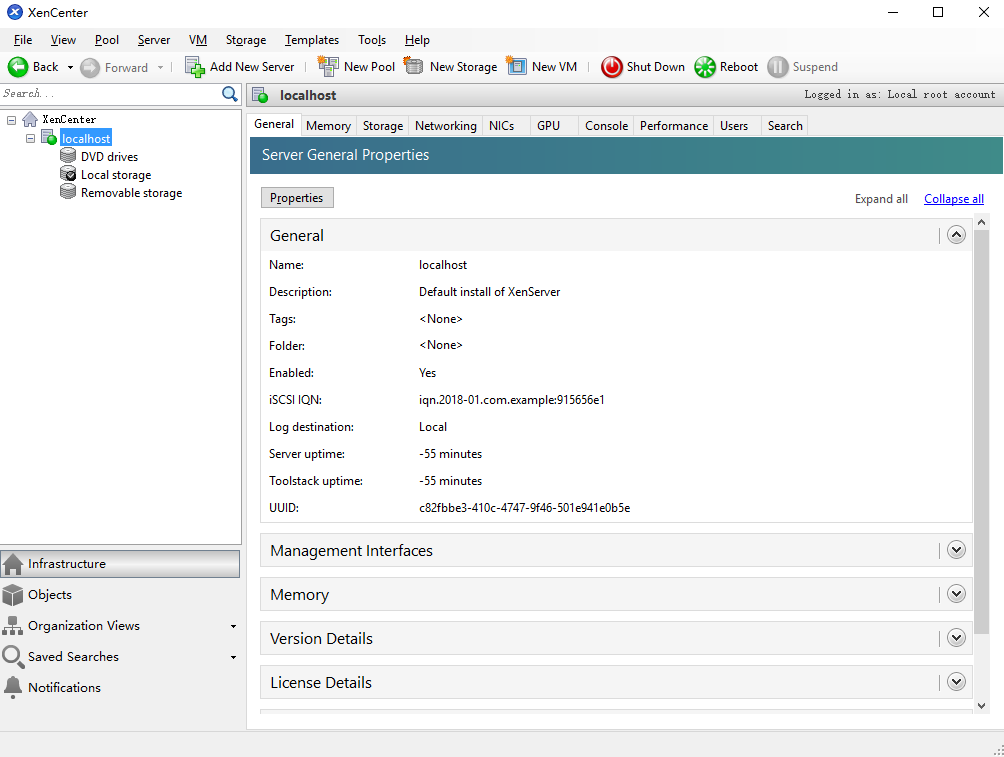Click the greyed Suspend pause icon
Viewport: 1004px width, 757px height.
(x=778, y=67)
